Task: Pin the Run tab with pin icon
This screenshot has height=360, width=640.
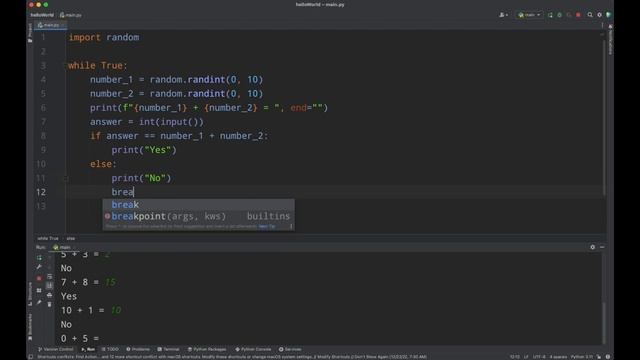Action: coord(39,302)
